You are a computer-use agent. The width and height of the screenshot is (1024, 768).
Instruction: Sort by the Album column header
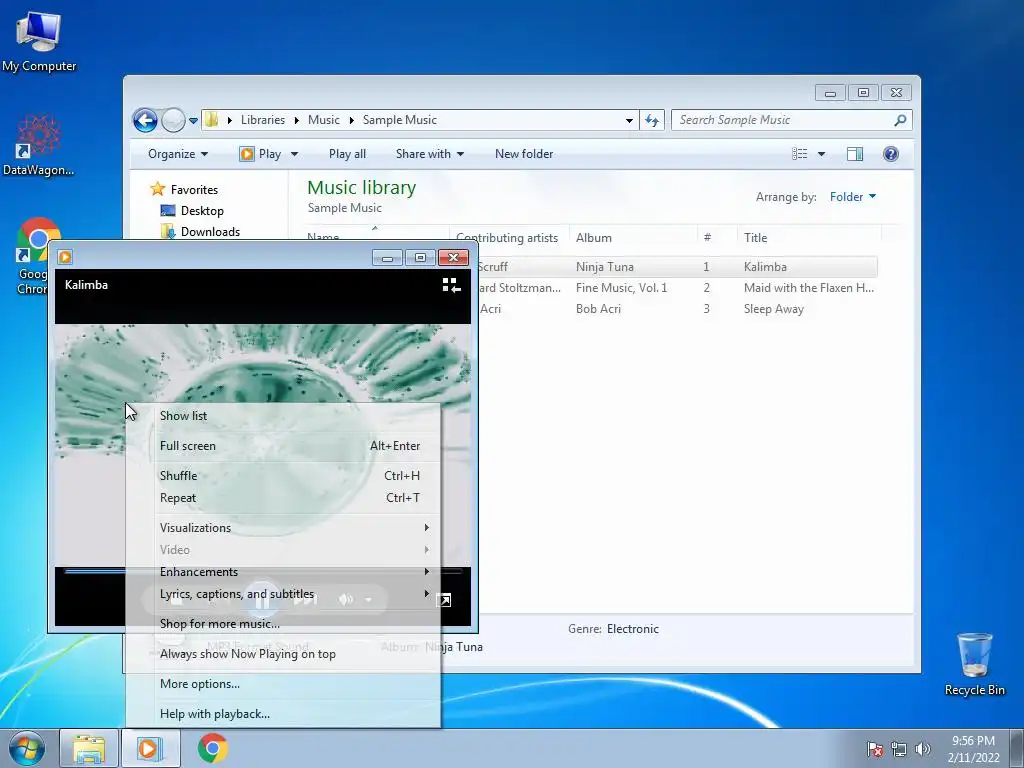pos(633,238)
